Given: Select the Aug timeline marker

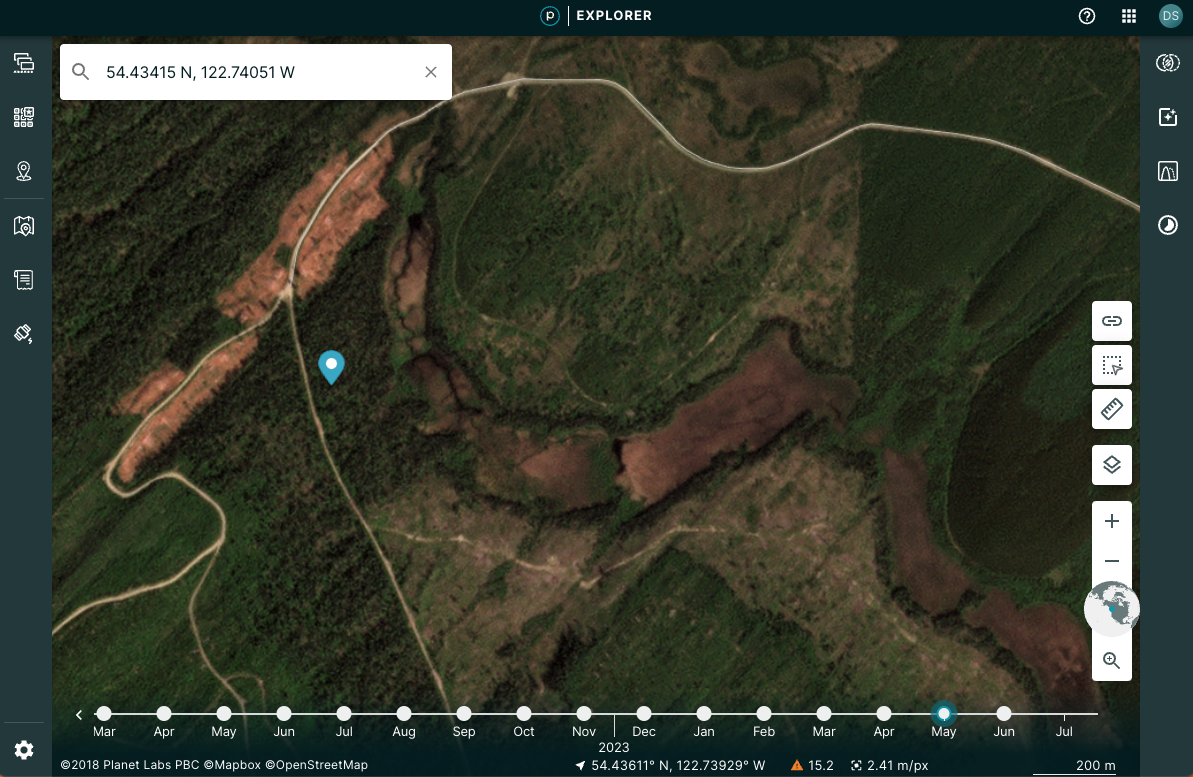Looking at the screenshot, I should point(404,713).
